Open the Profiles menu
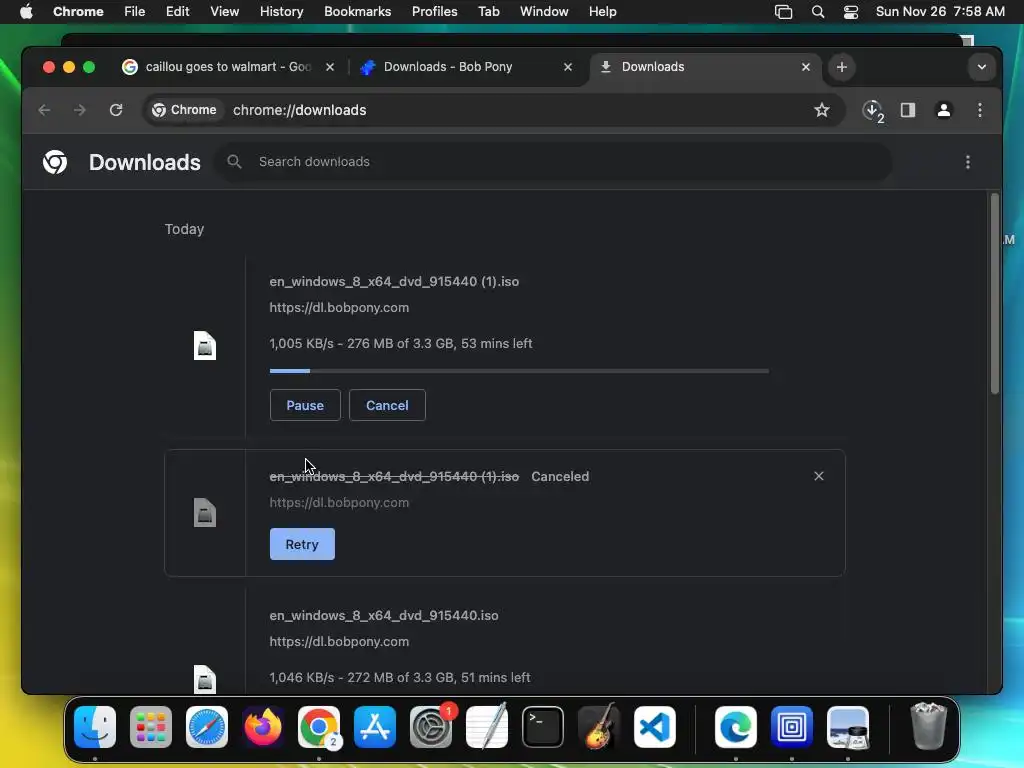Viewport: 1024px width, 768px height. (434, 11)
